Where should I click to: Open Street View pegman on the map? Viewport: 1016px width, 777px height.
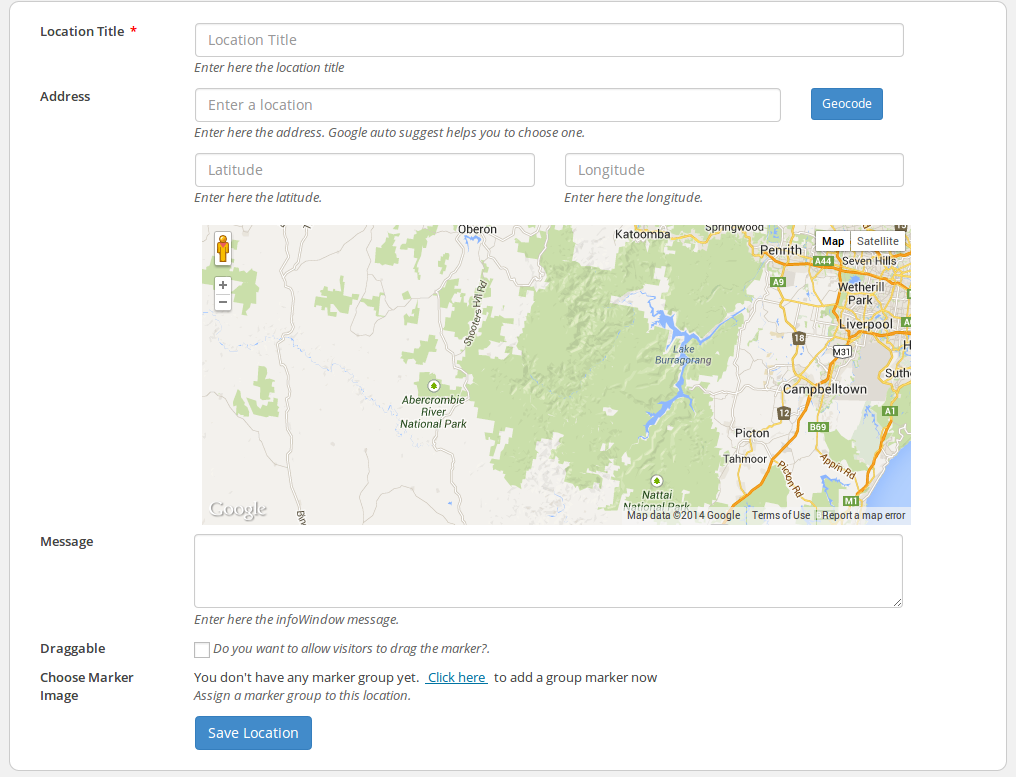(x=223, y=249)
